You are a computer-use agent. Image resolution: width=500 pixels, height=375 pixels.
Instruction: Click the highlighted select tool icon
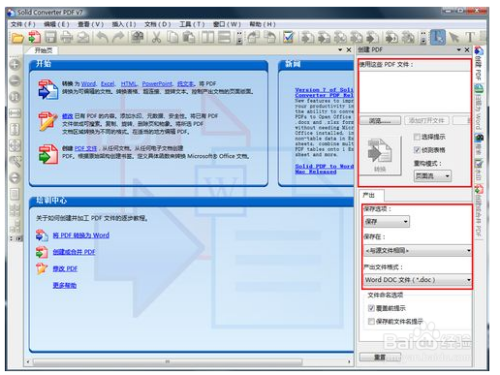pyautogui.click(x=438, y=37)
